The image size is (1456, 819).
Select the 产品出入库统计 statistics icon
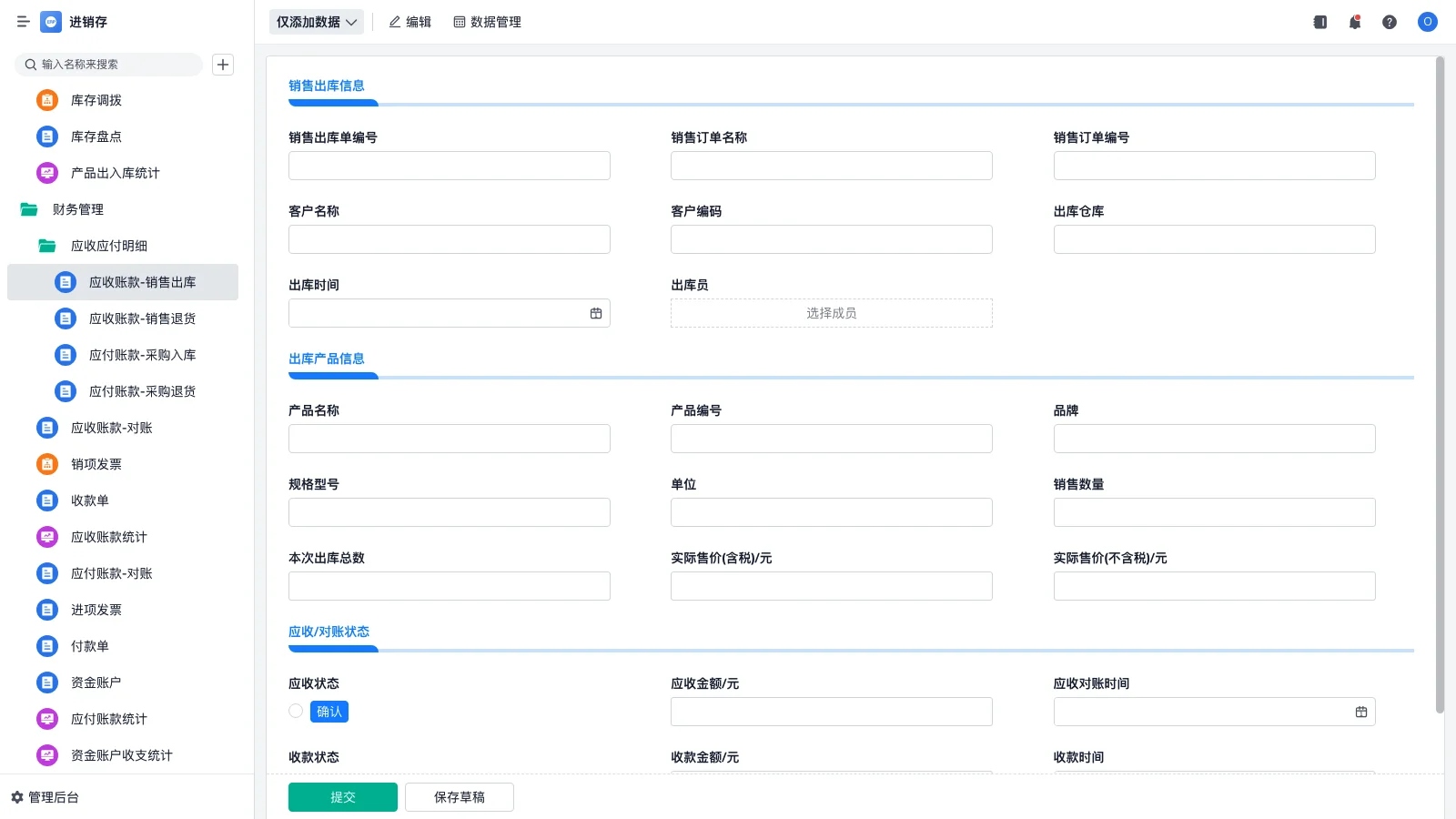coord(46,173)
